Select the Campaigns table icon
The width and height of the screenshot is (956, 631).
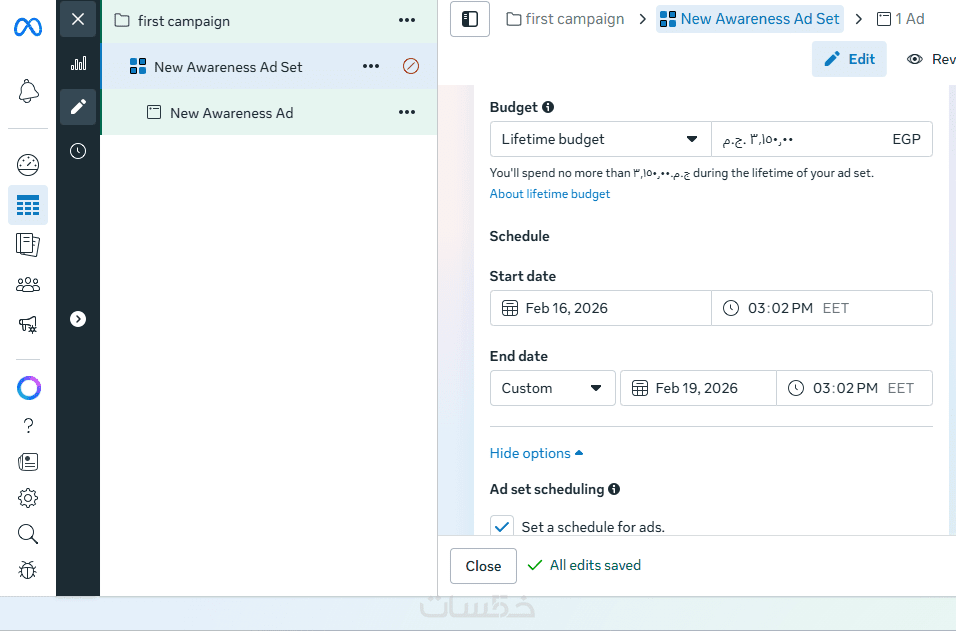pos(28,206)
